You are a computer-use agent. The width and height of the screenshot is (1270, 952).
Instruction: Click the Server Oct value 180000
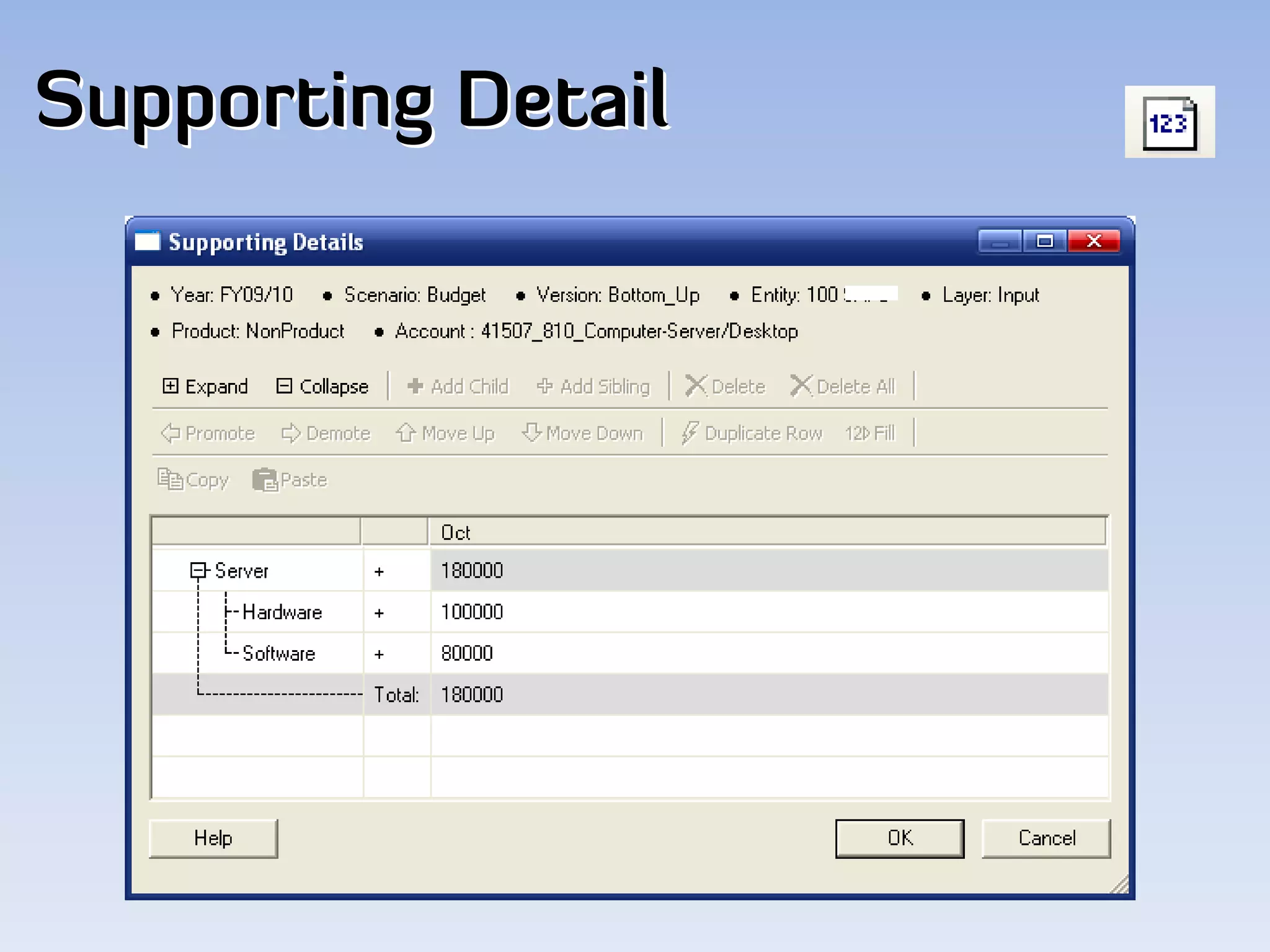(x=769, y=570)
